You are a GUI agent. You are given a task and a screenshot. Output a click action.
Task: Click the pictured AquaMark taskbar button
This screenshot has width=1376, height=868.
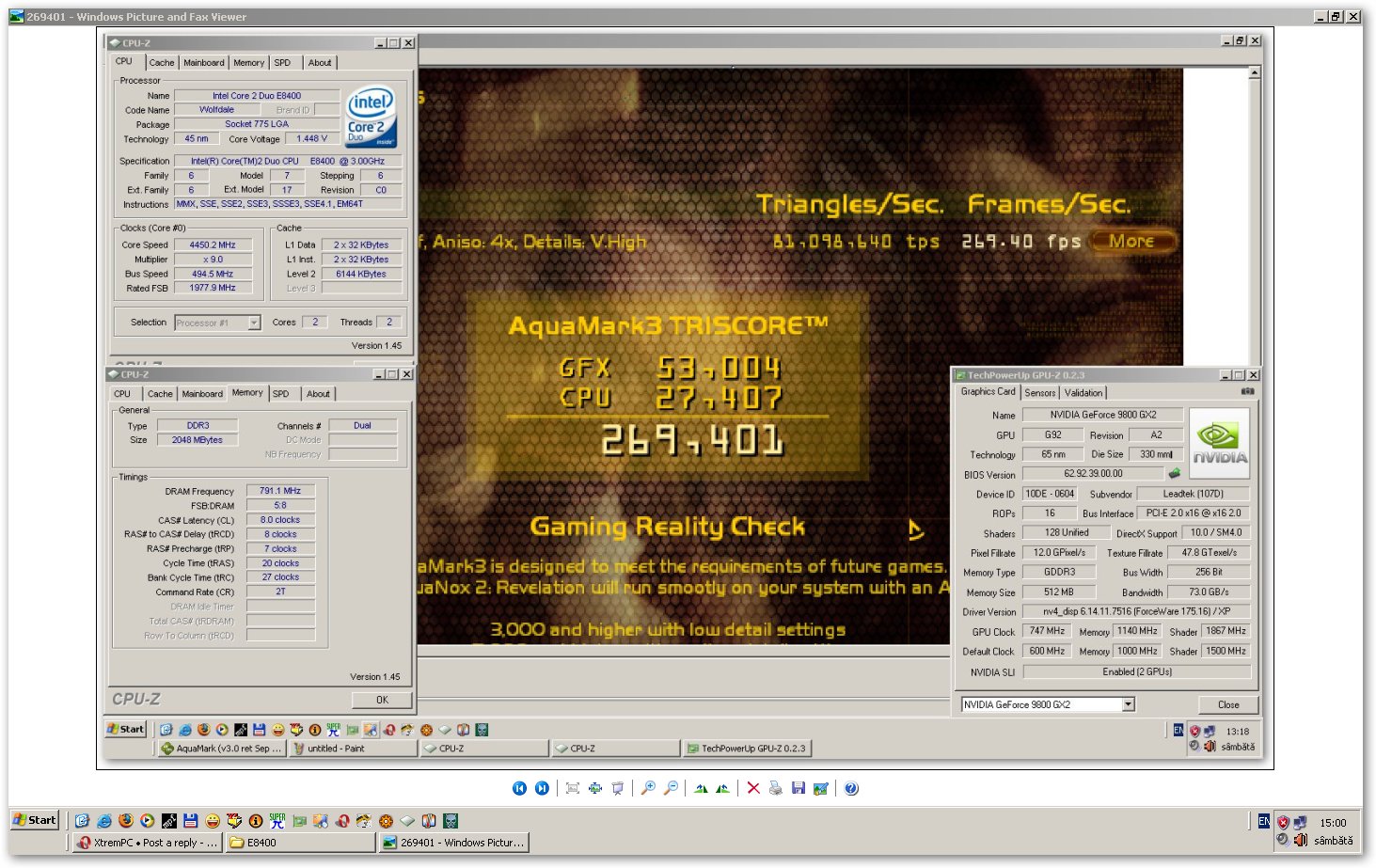tap(220, 749)
